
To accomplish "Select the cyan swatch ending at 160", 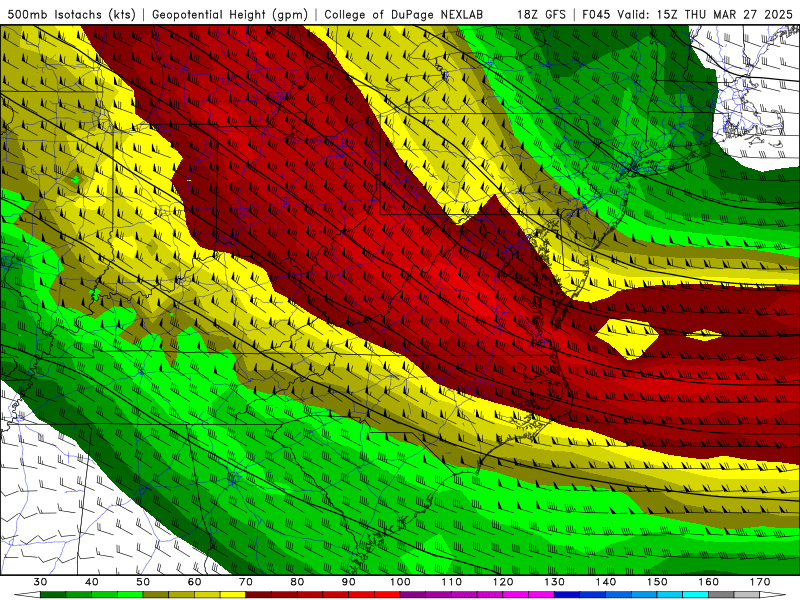I will 695,595.
